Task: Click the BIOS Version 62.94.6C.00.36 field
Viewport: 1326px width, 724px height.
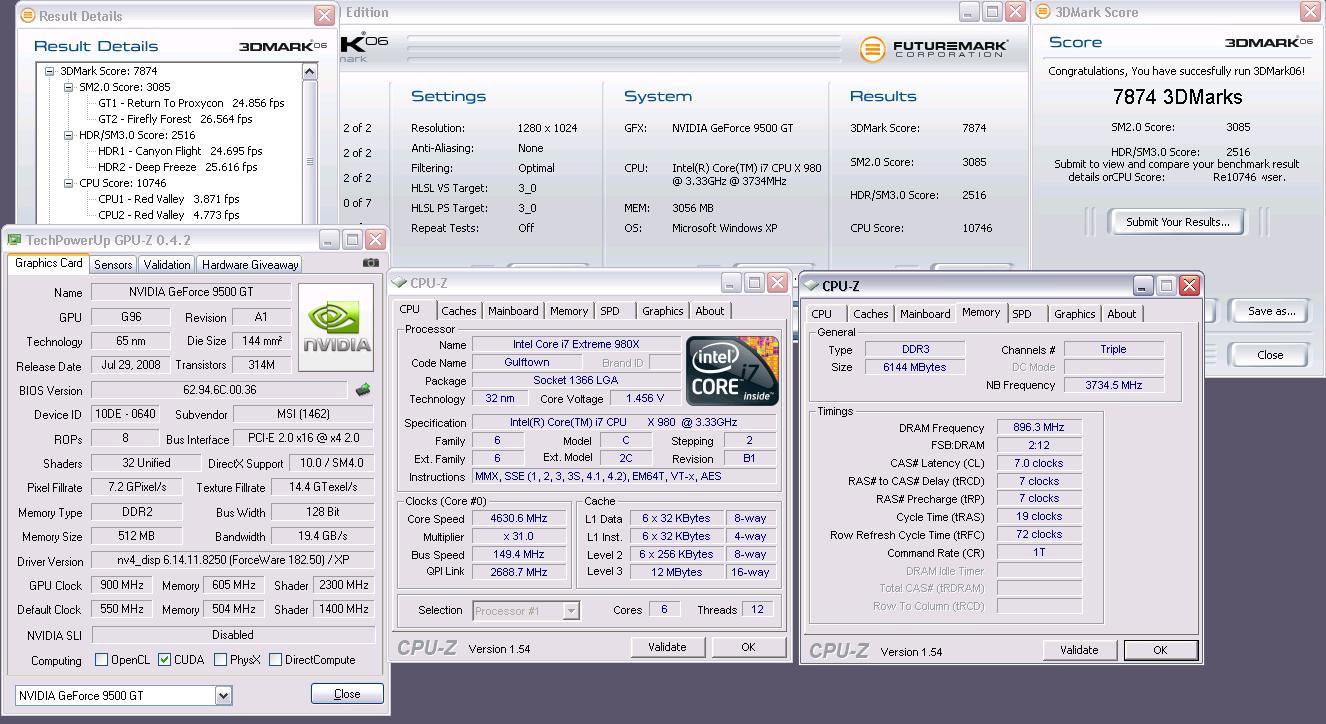Action: (220, 390)
